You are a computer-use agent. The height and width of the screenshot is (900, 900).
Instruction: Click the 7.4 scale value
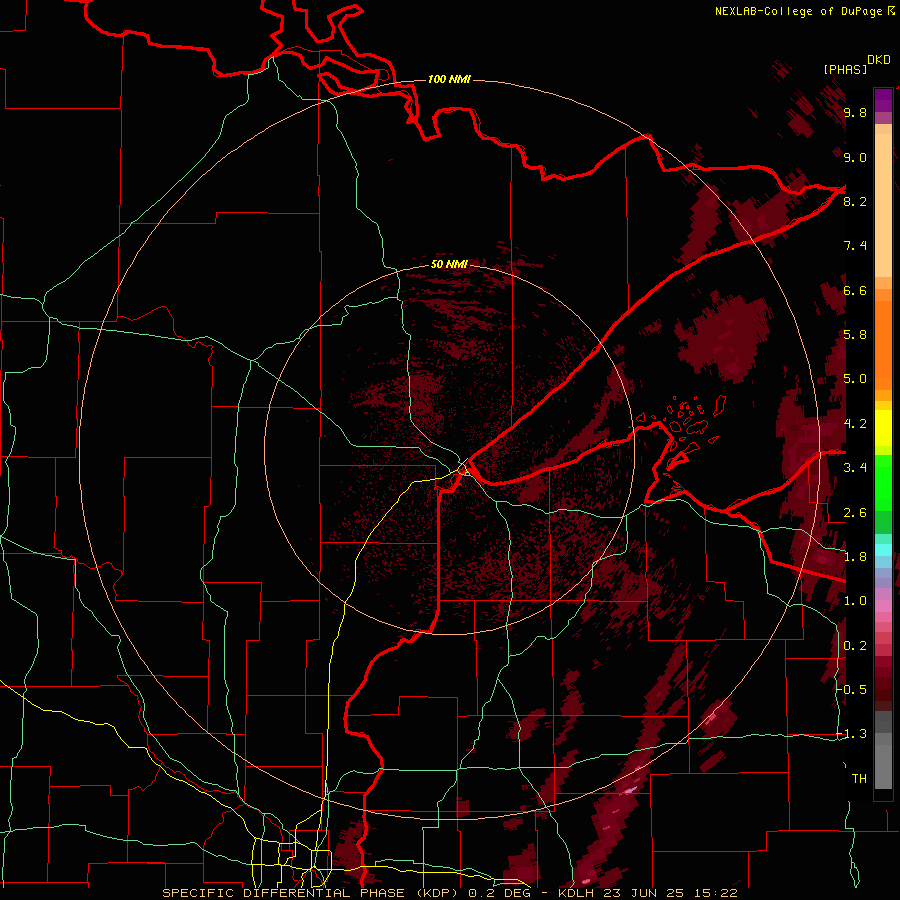855,246
